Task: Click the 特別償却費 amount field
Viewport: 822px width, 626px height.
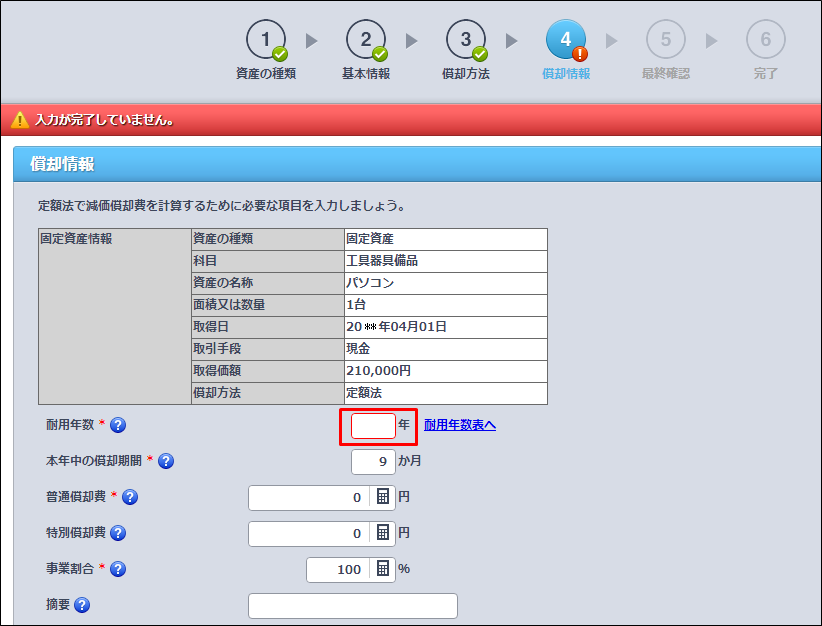Action: pos(309,534)
